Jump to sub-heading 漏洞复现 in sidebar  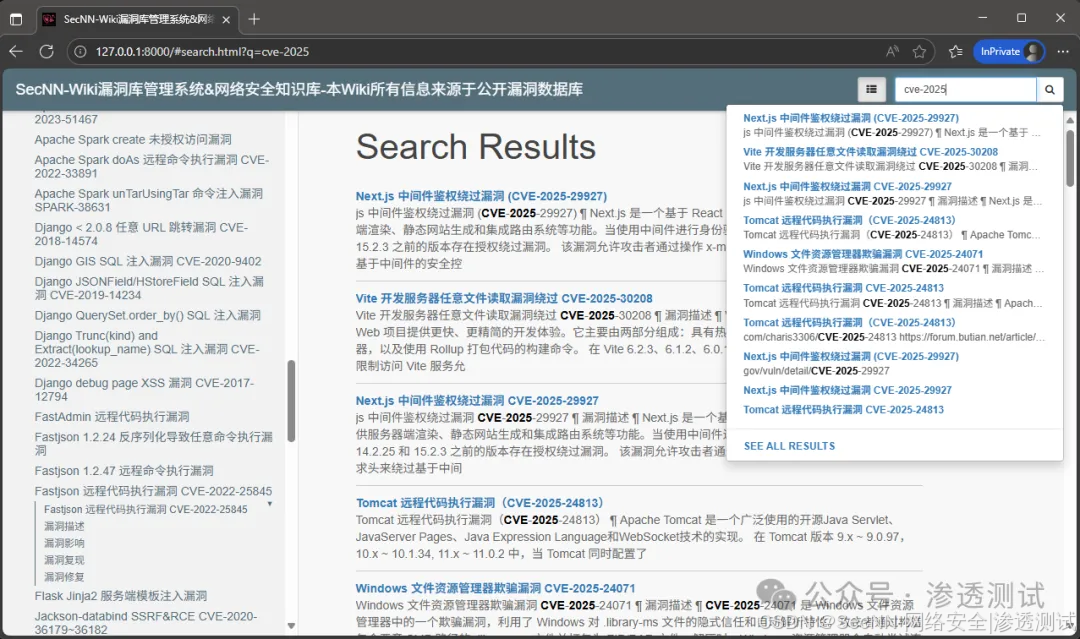pyautogui.click(x=64, y=560)
